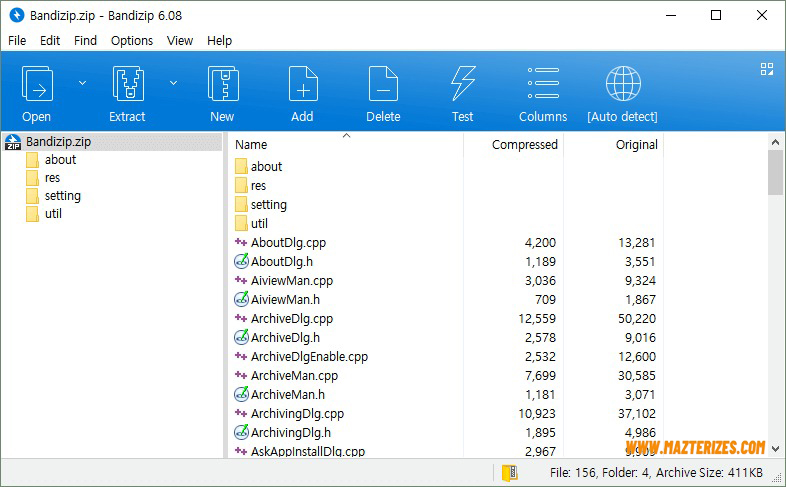The image size is (786, 487).
Task: Open the Edit menu
Action: [50, 41]
